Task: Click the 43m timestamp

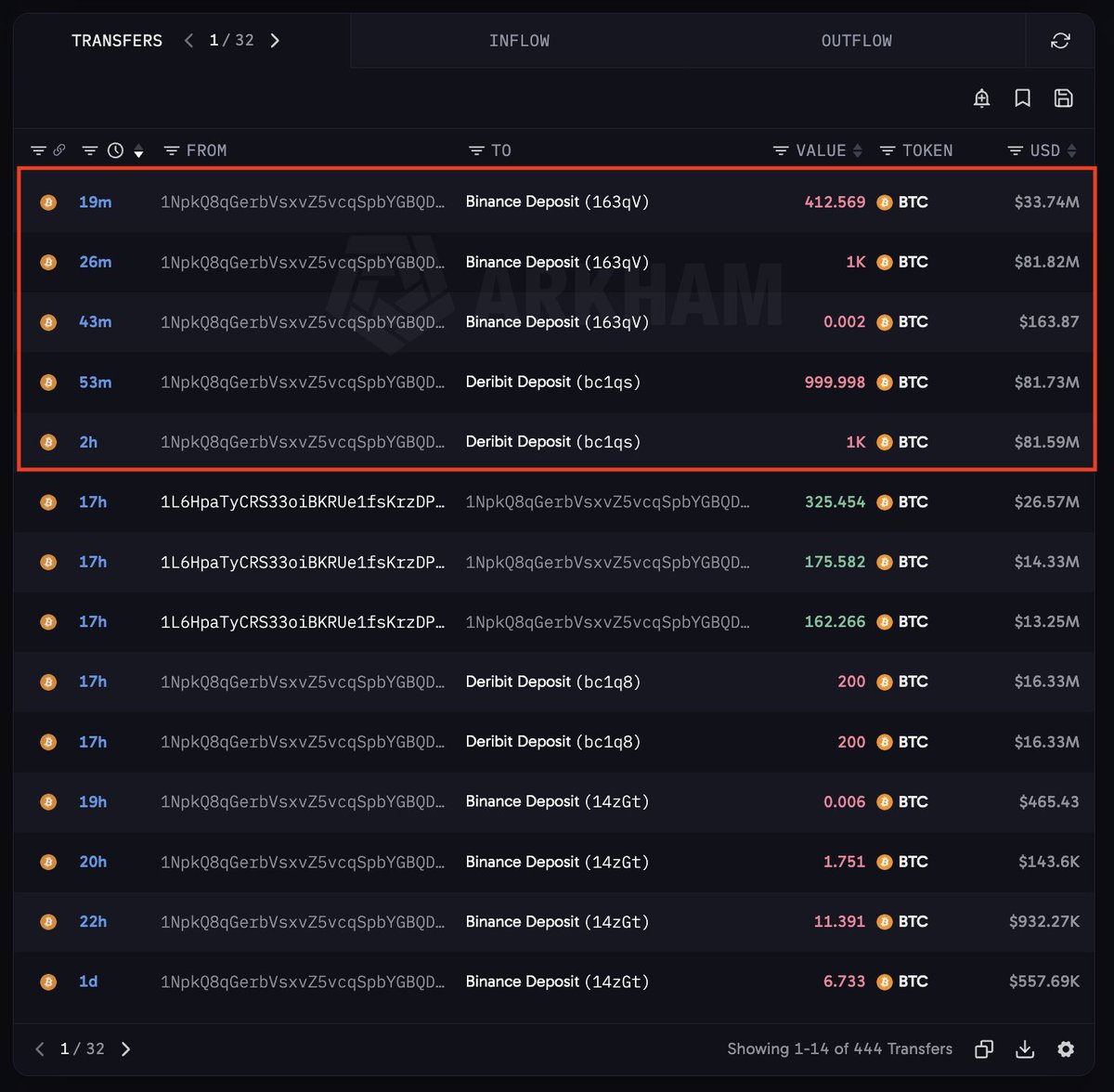Action: click(x=95, y=322)
